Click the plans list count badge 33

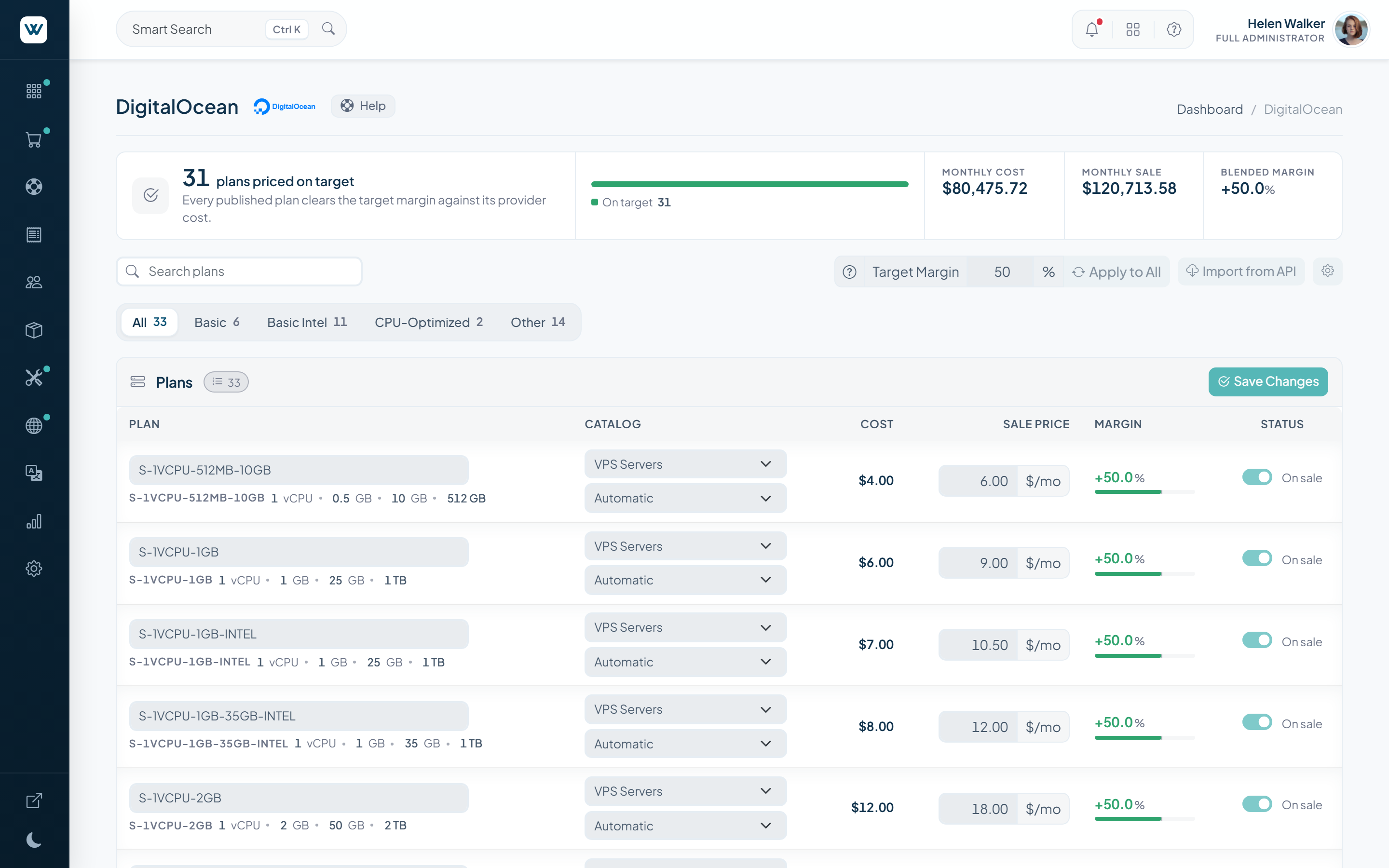(x=226, y=382)
